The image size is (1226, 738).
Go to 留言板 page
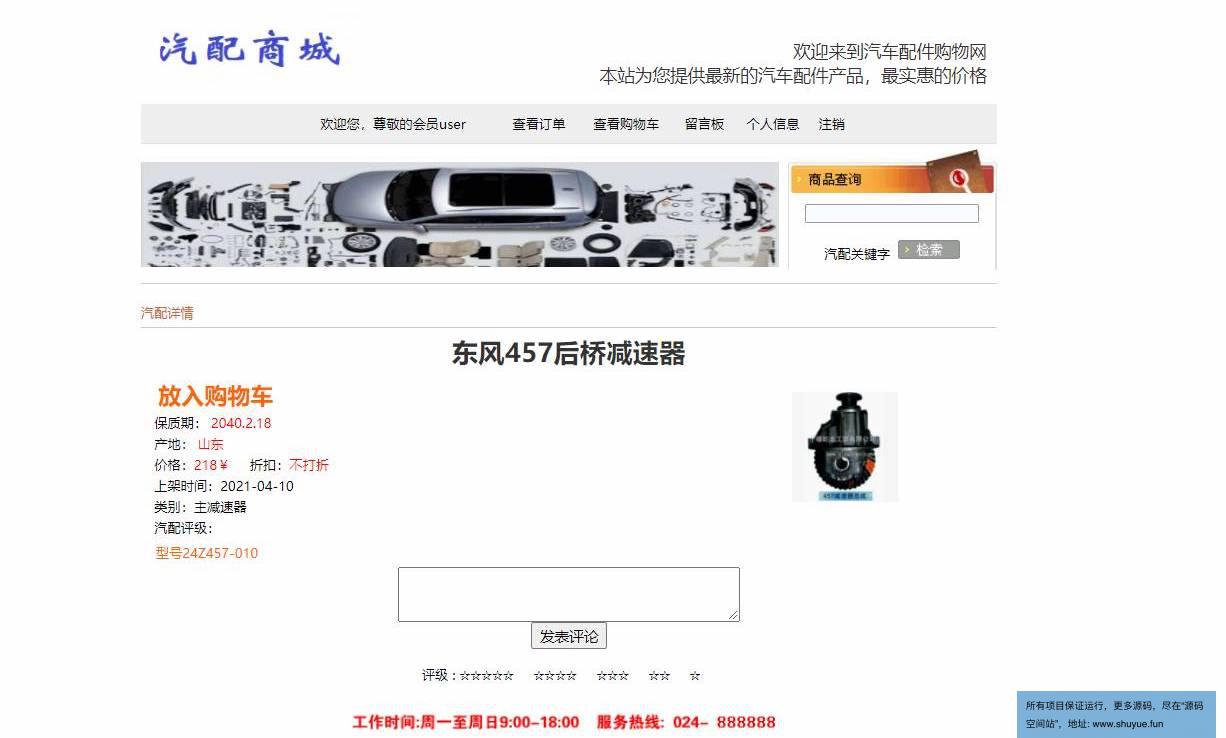704,124
